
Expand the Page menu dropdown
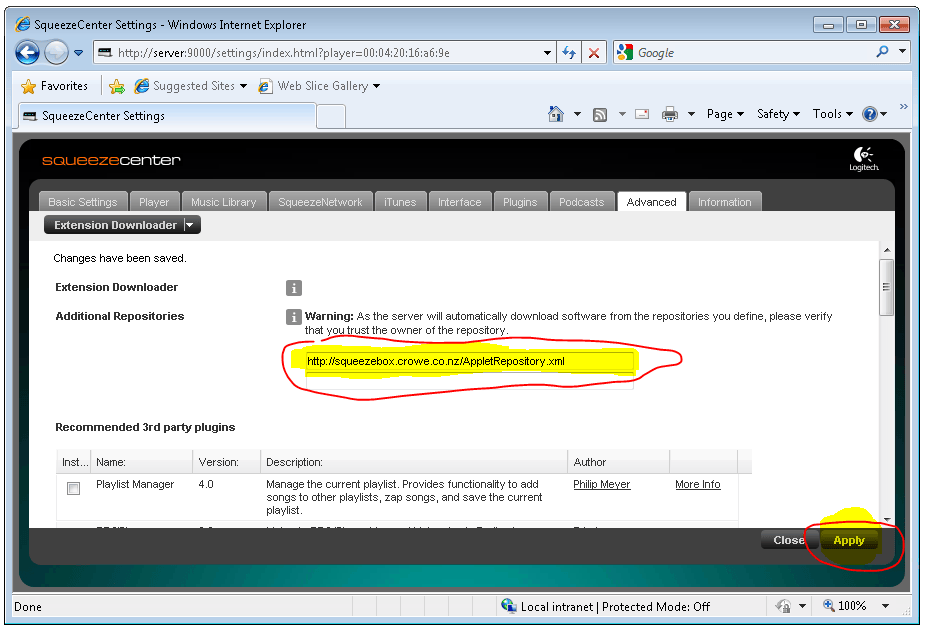[x=725, y=114]
